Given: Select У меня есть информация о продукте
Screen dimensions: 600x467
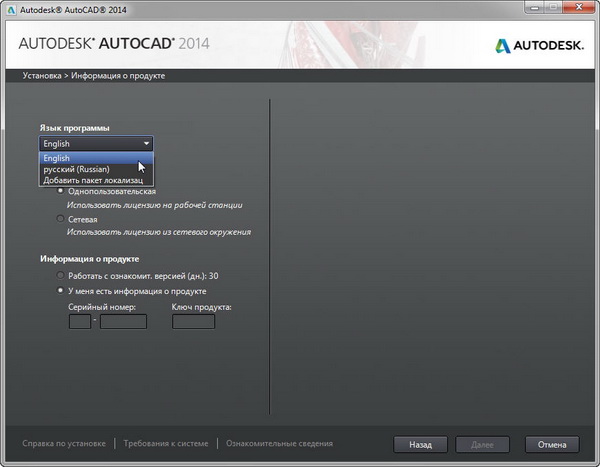Looking at the screenshot, I should click(x=61, y=290).
